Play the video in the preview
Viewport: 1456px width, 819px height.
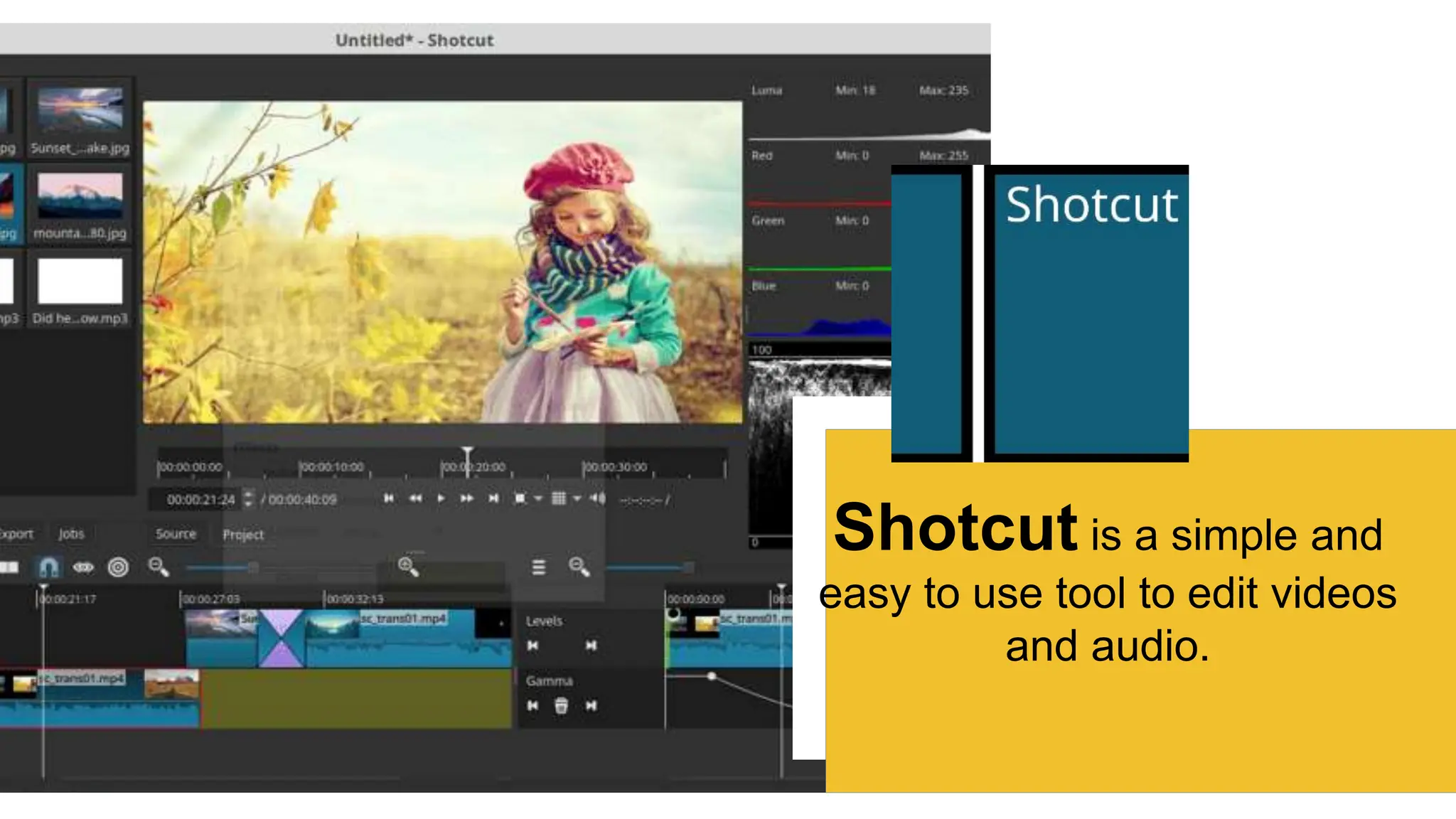(x=441, y=498)
